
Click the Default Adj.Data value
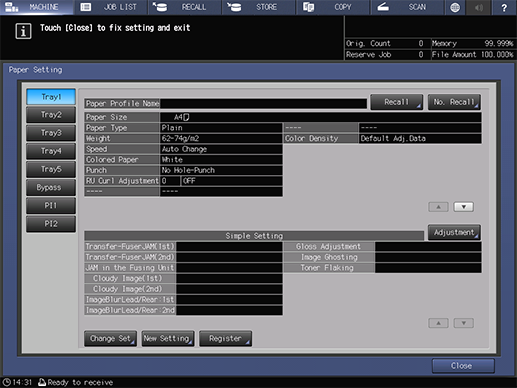pos(420,139)
